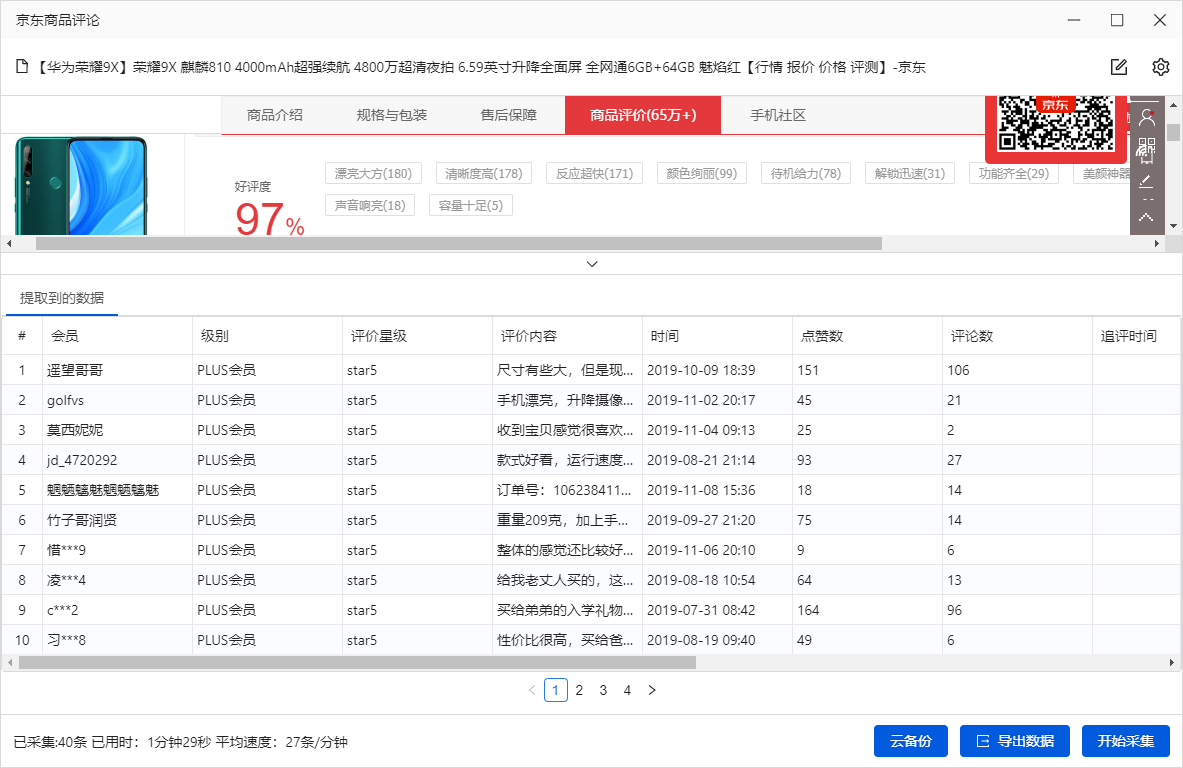
Task: Select the member cell 竹子哥润贤
Action: pyautogui.click(x=117, y=520)
